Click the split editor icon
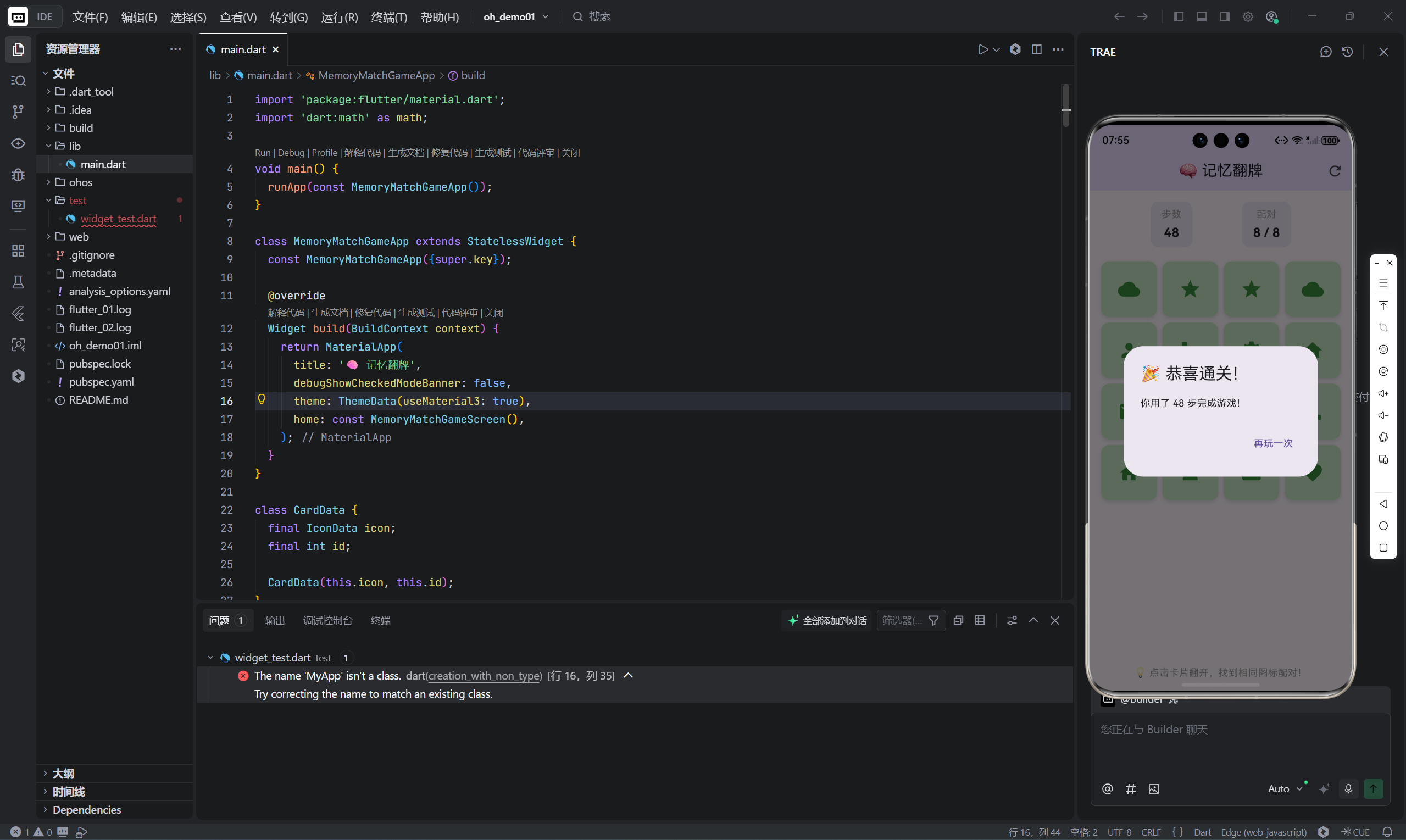Screen dimensions: 1406x840 (1036, 49)
